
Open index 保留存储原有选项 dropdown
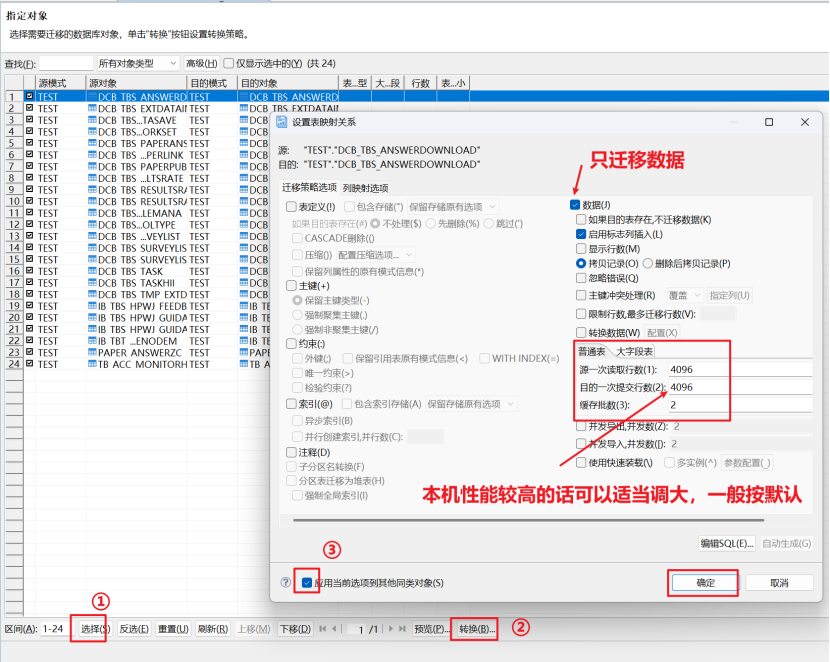point(471,404)
